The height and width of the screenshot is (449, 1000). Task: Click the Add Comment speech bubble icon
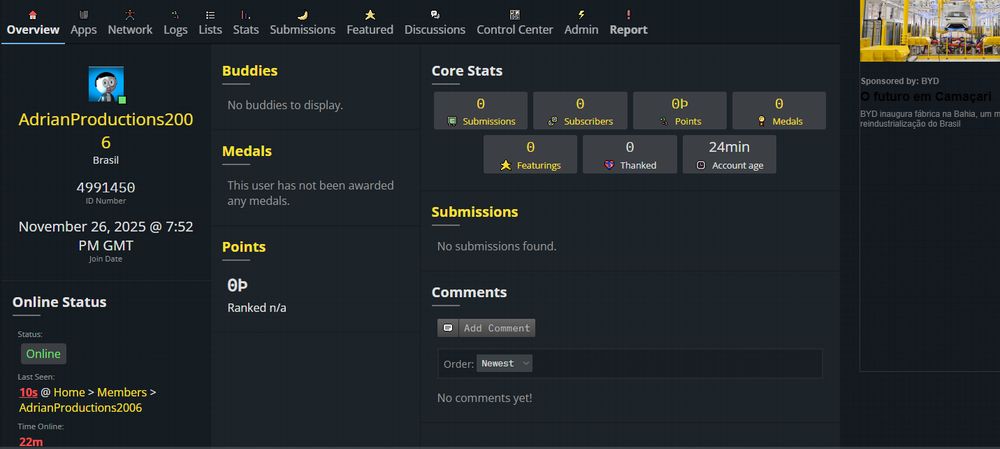[448, 328]
